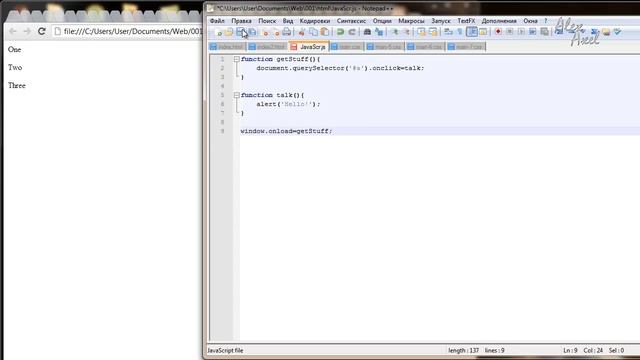Click 'length : 137' in status bar
This screenshot has width=640, height=360.
pyautogui.click(x=463, y=350)
